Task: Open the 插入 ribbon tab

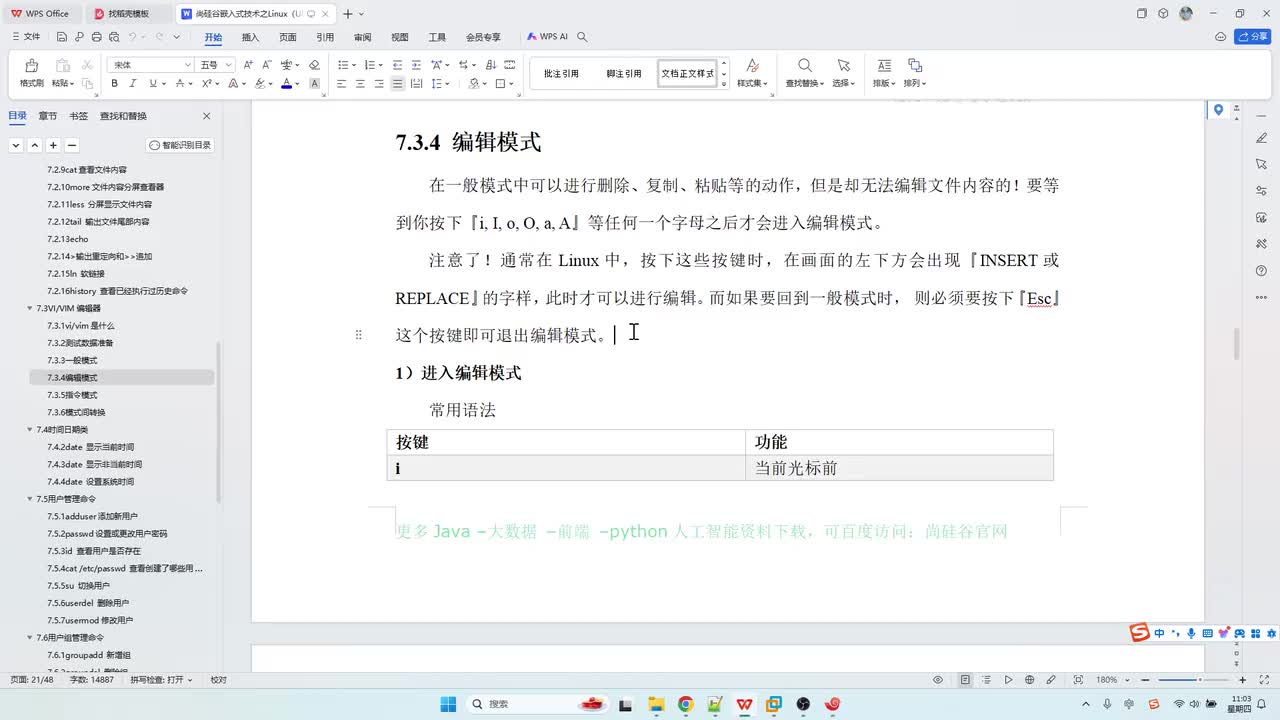Action: [250, 37]
